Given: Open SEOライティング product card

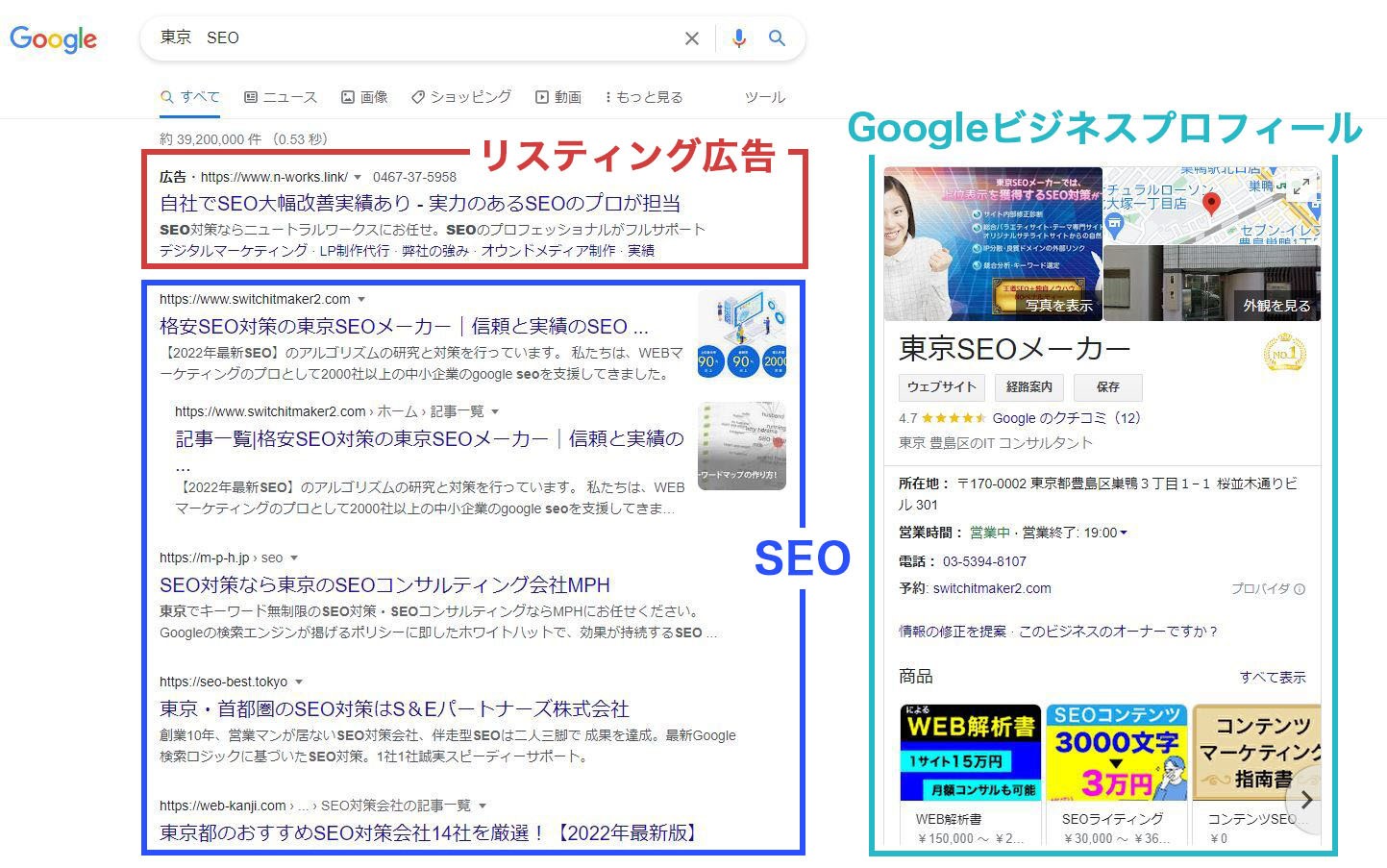Looking at the screenshot, I should click(x=1117, y=775).
